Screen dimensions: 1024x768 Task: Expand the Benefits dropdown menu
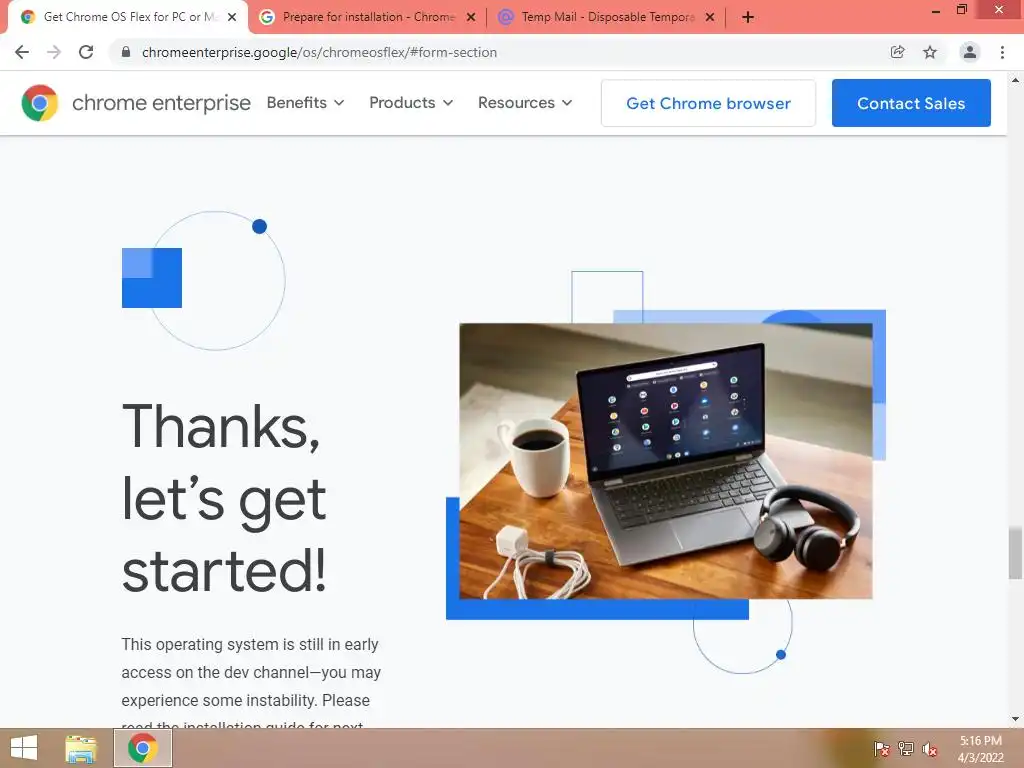[x=306, y=103]
